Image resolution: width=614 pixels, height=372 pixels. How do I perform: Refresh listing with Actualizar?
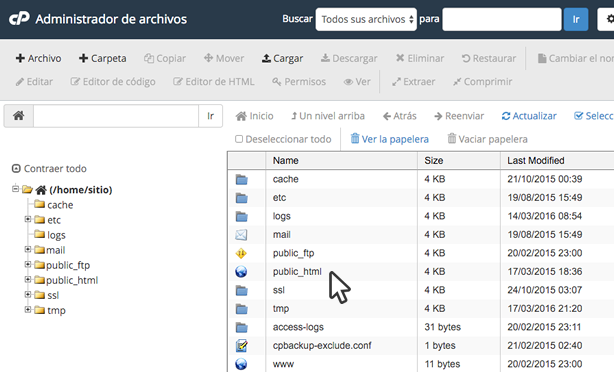[x=529, y=116]
